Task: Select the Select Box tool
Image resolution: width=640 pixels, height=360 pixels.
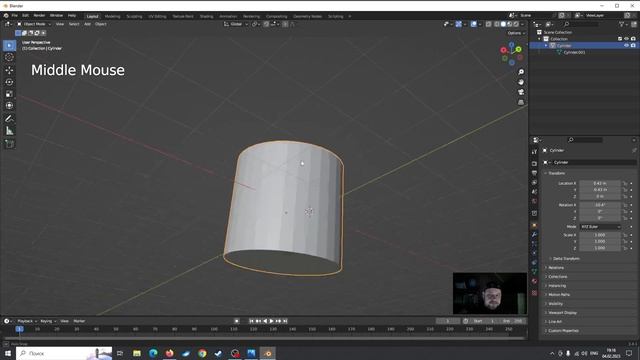Action: click(x=9, y=45)
